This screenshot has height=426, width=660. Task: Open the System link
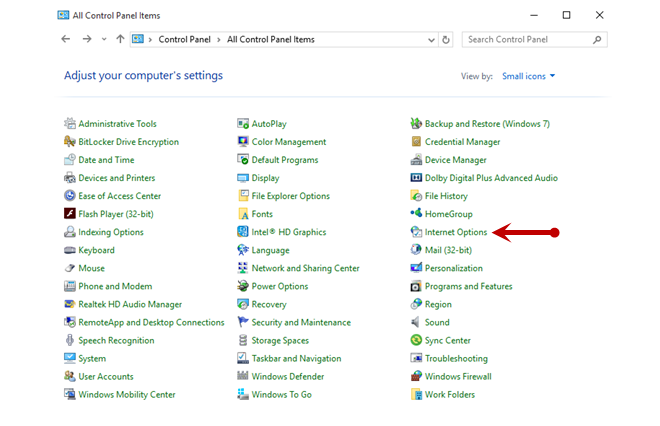point(92,359)
